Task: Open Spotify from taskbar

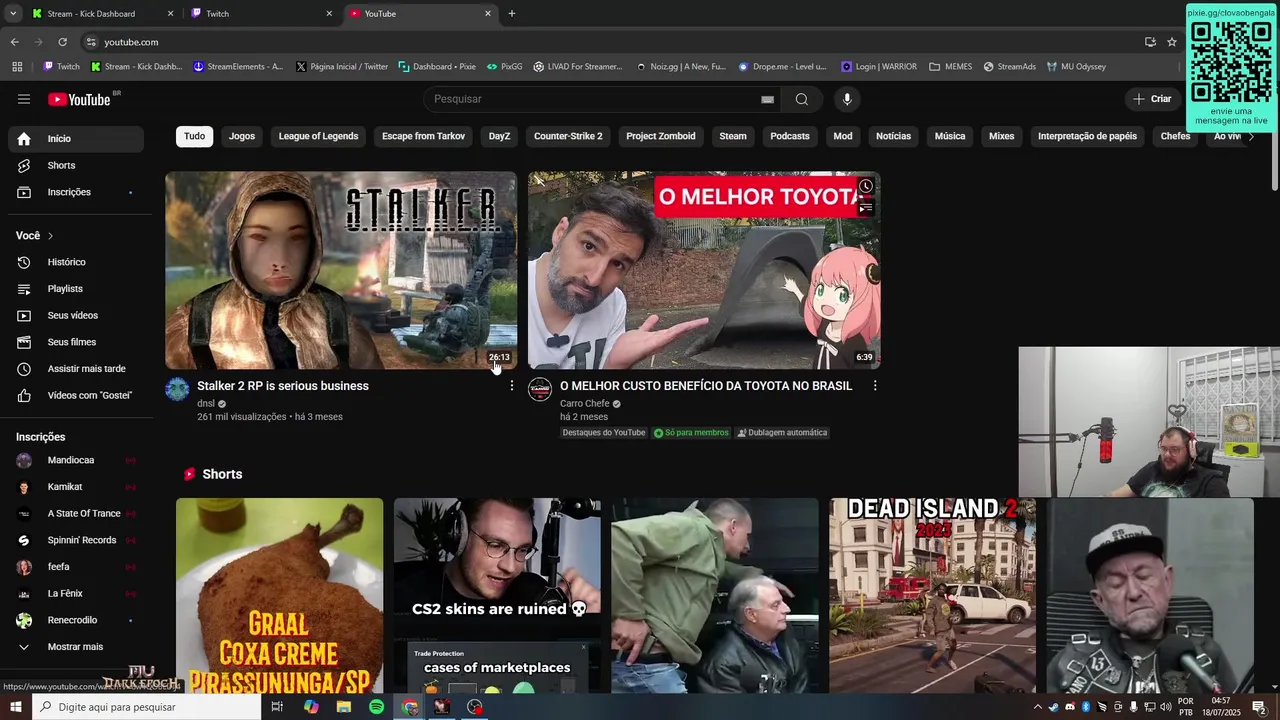Action: tap(376, 707)
